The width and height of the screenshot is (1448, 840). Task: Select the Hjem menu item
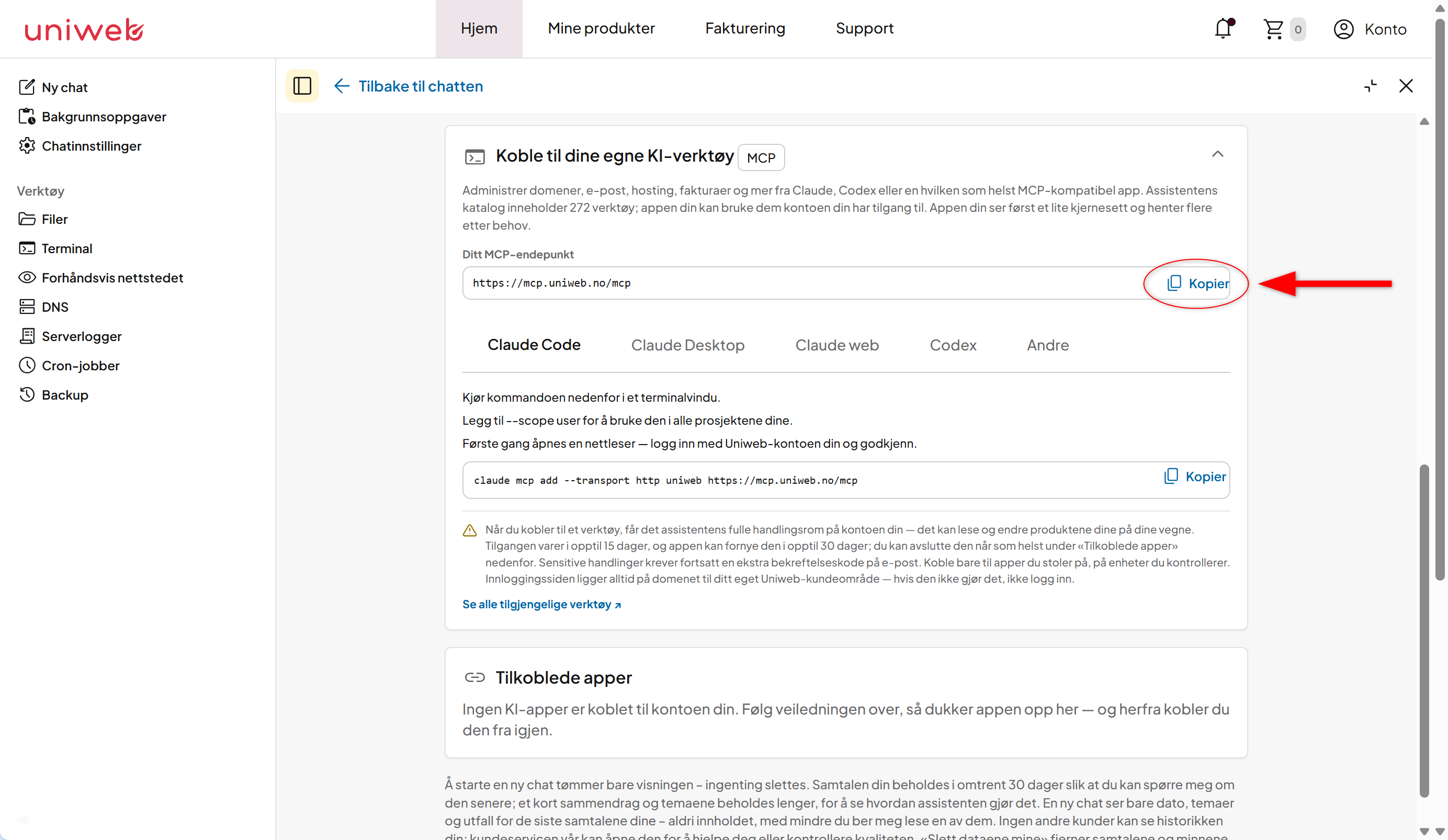[479, 28]
